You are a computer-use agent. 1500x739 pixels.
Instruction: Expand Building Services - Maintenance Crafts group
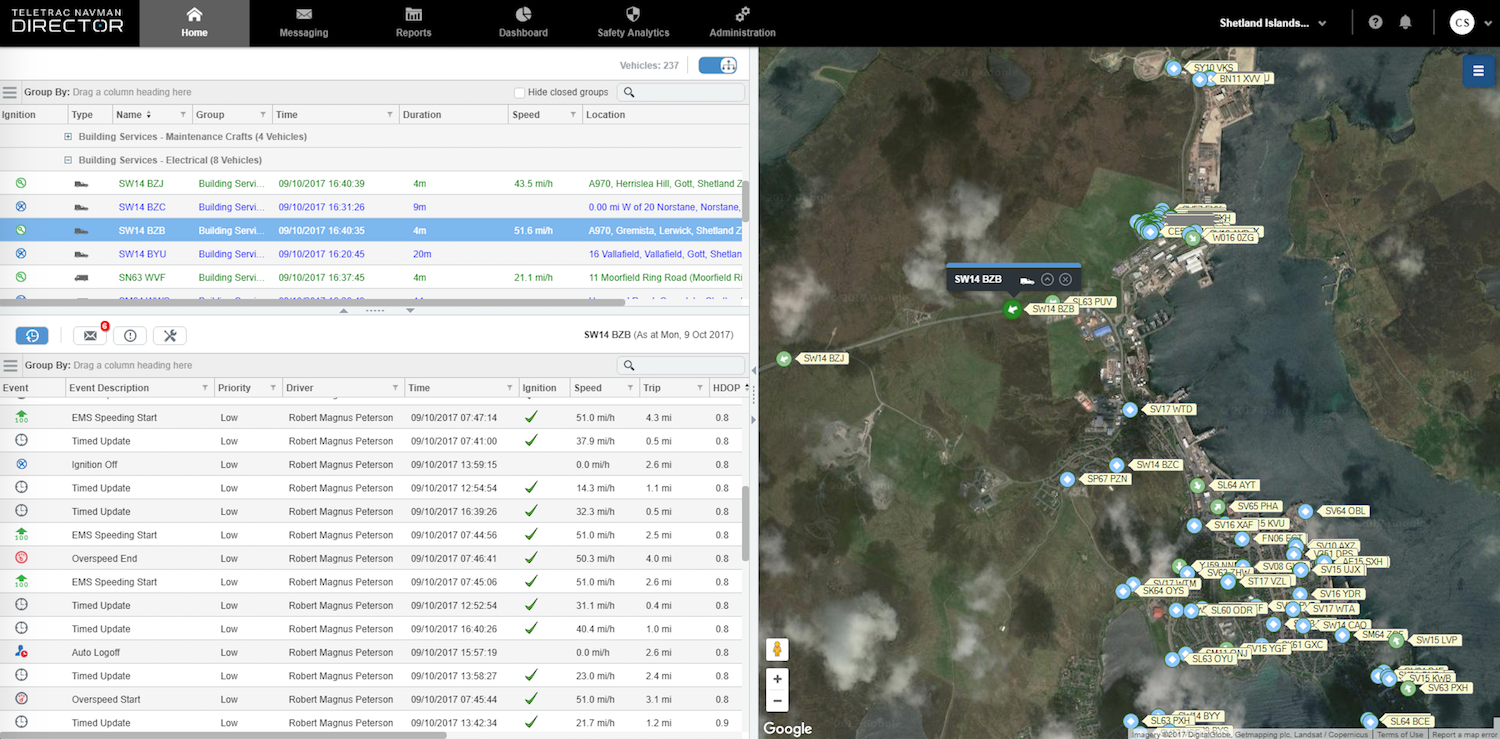[68, 137]
